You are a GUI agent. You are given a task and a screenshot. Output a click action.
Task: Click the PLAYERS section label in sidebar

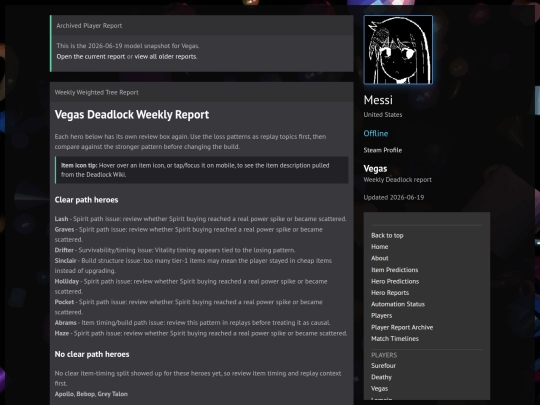384,355
